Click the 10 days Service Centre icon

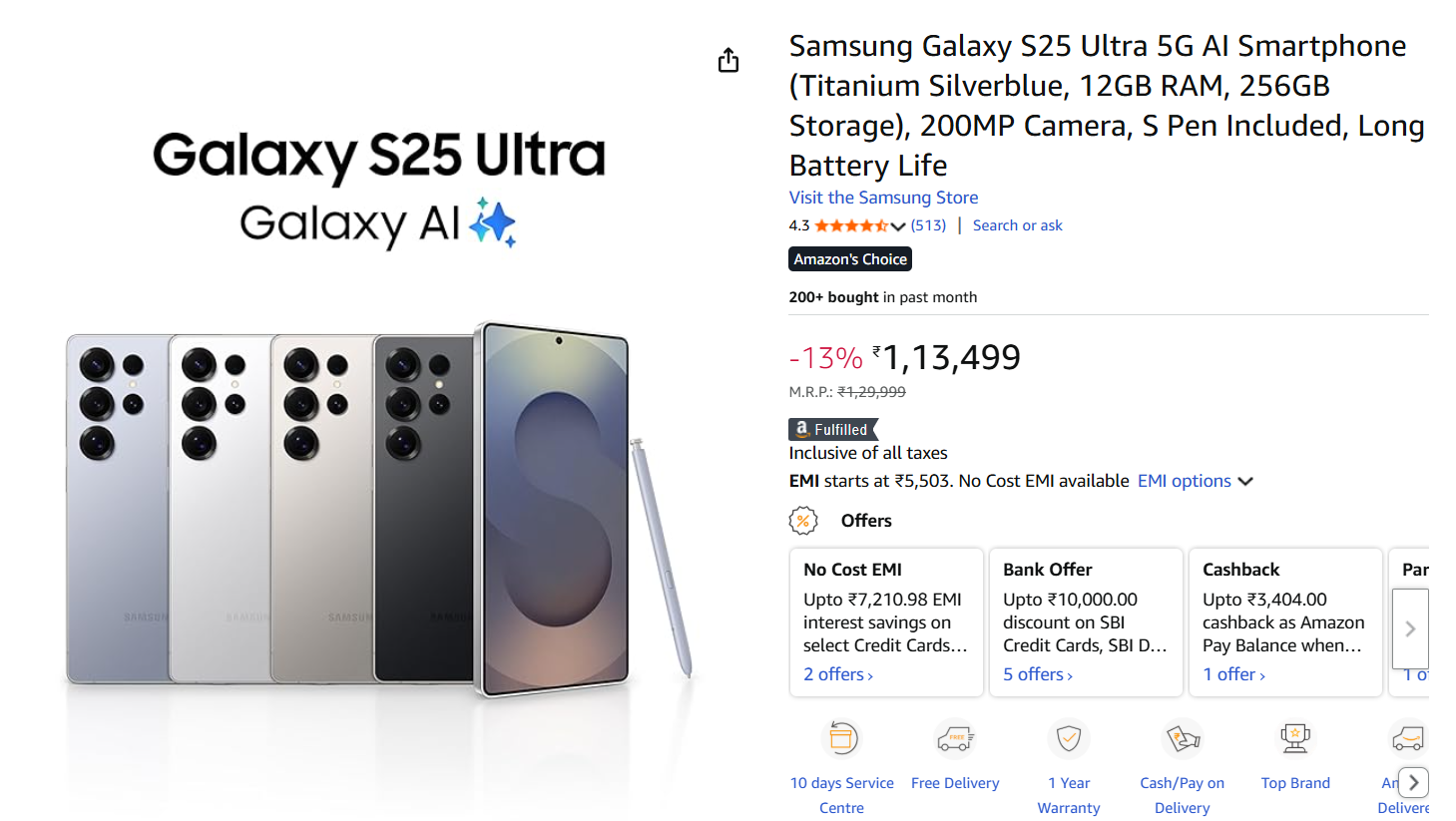841,739
